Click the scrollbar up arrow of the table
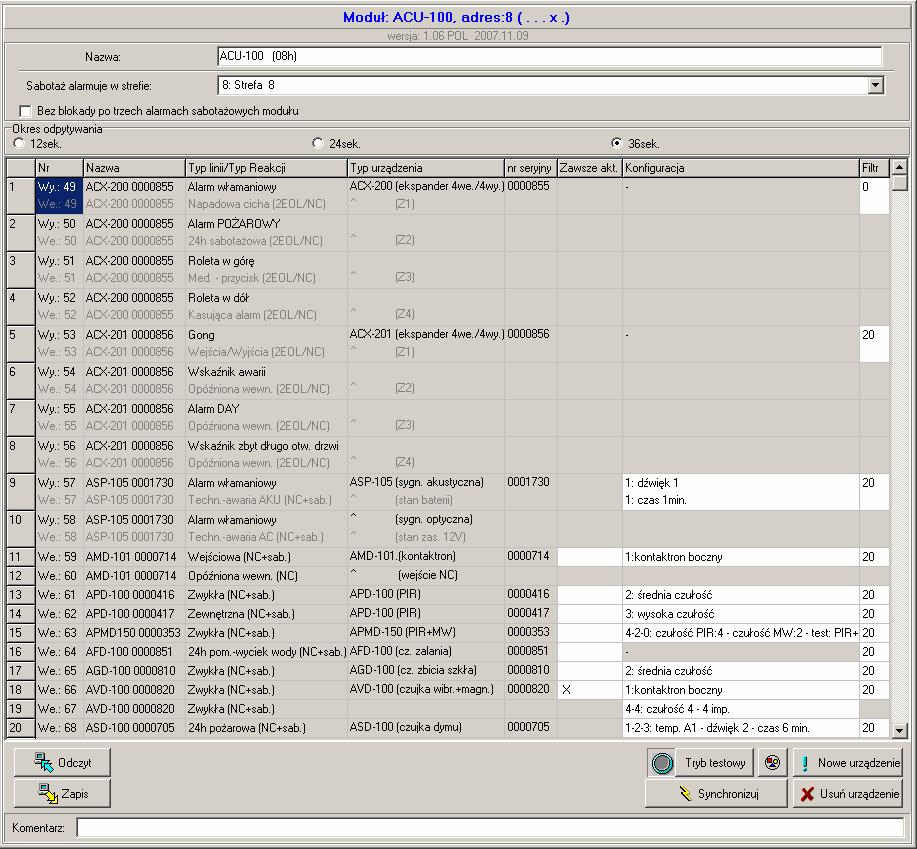The height and width of the screenshot is (849, 917). pos(899,167)
